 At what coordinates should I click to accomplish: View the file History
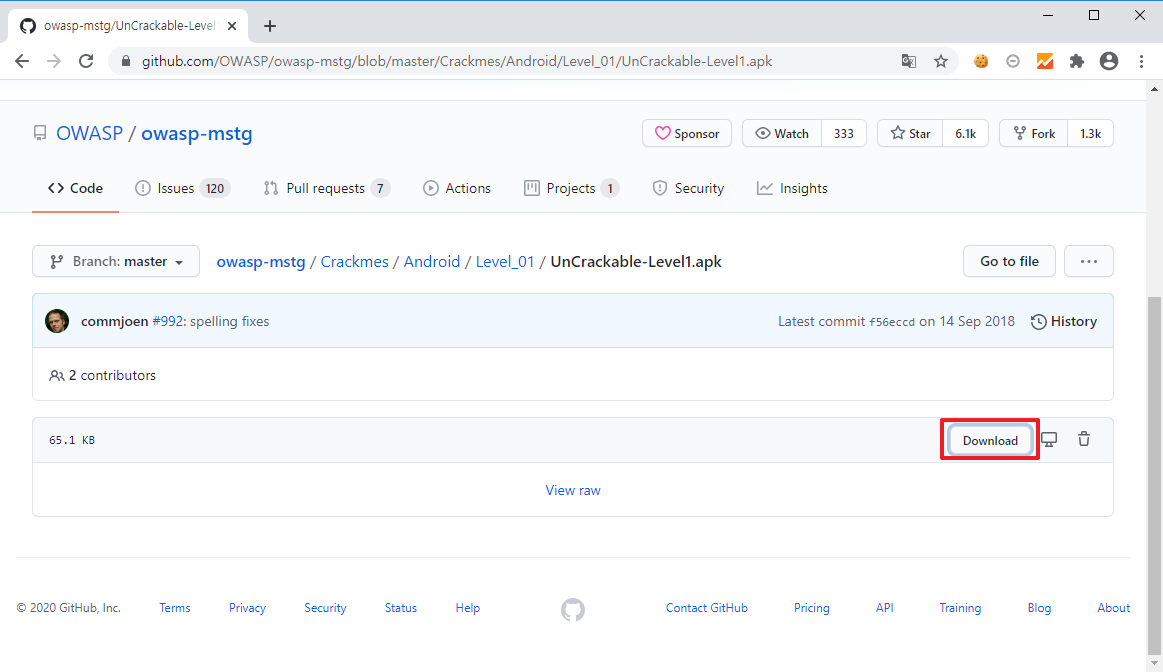pos(1064,321)
